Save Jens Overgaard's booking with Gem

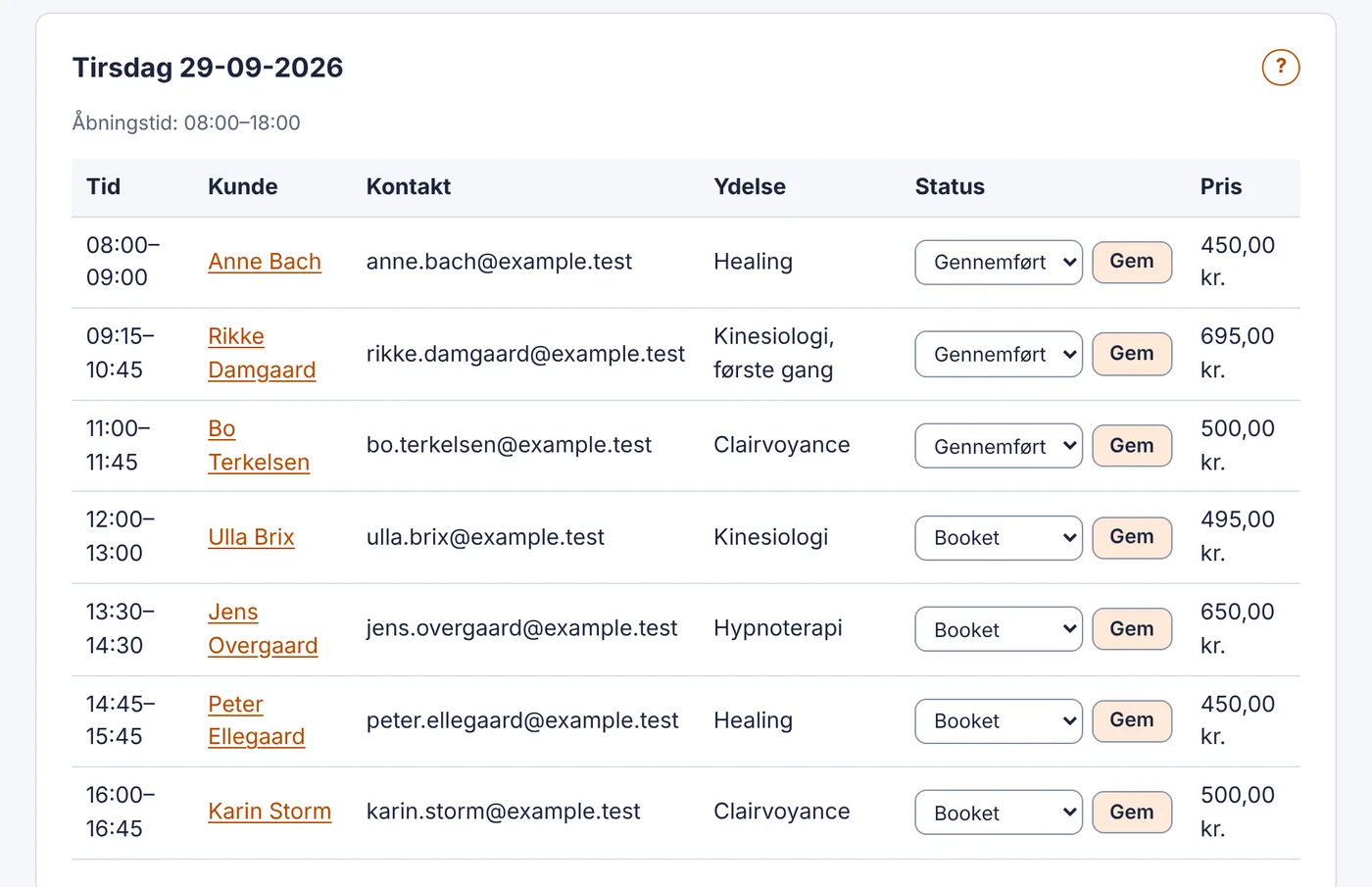click(1132, 629)
